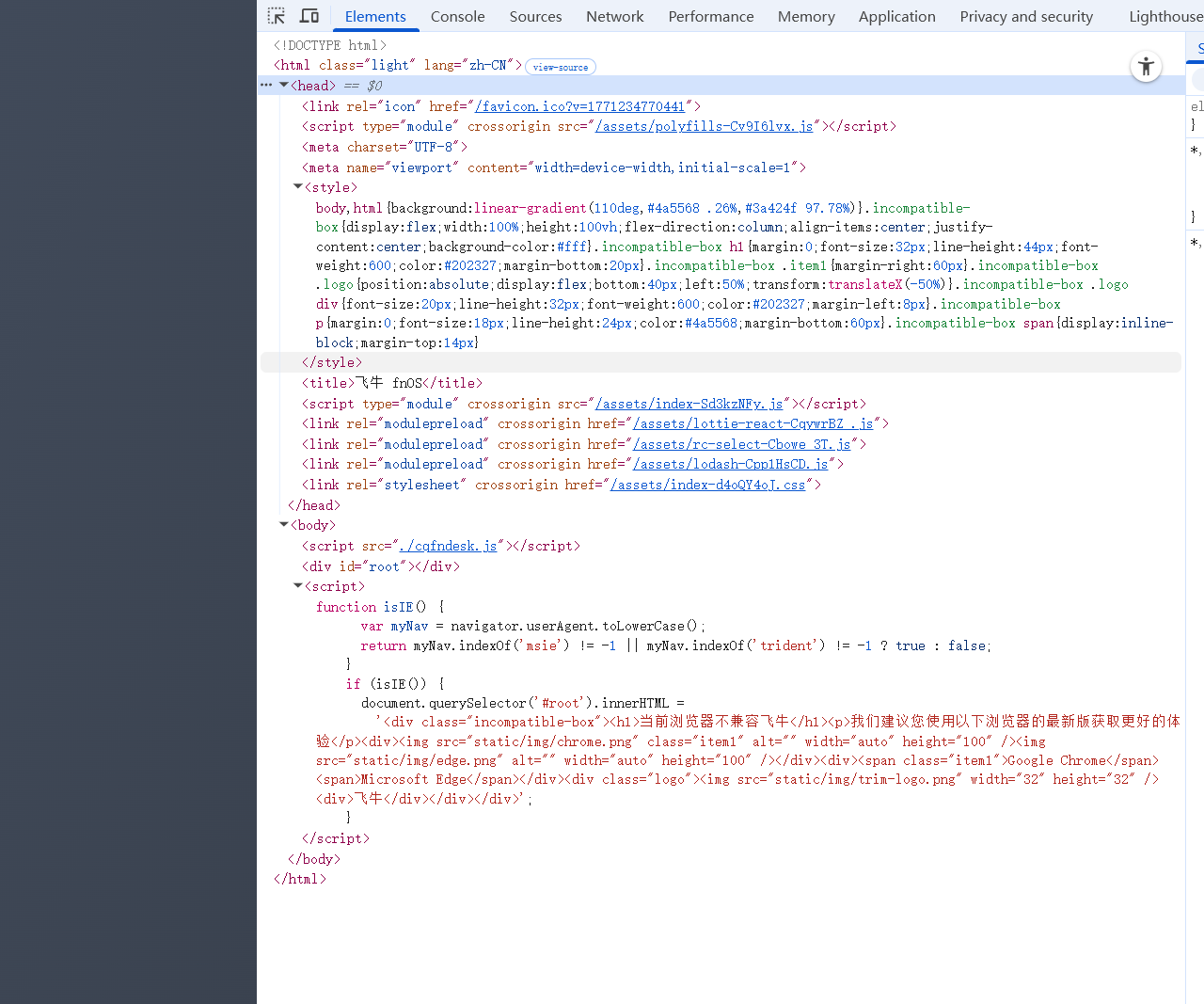This screenshot has height=1004, width=1204.
Task: Go to the Performance tab
Action: [x=710, y=16]
